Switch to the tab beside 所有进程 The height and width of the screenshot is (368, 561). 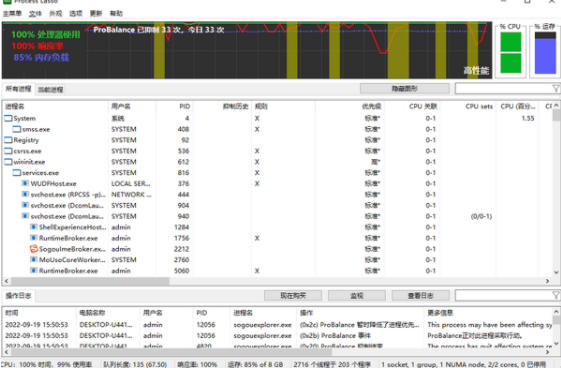pos(50,90)
